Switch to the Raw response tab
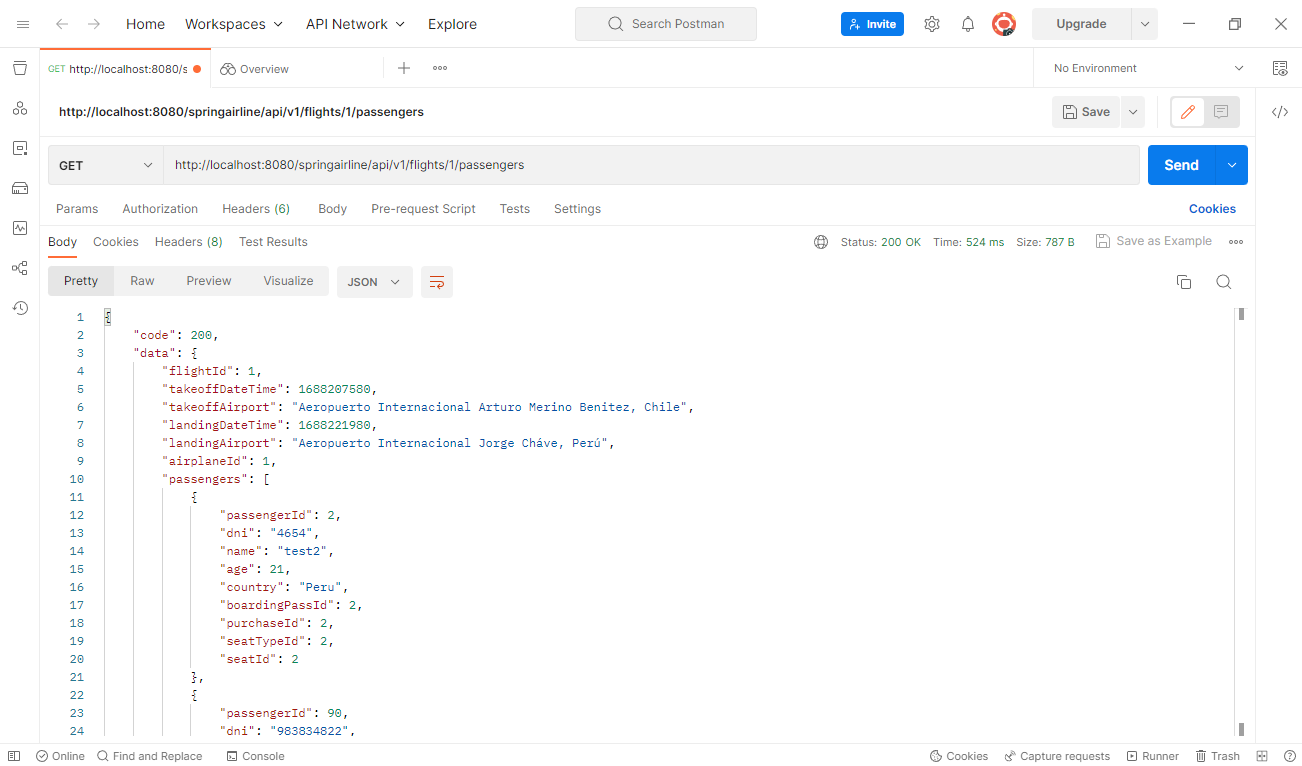The width and height of the screenshot is (1302, 766). (142, 281)
